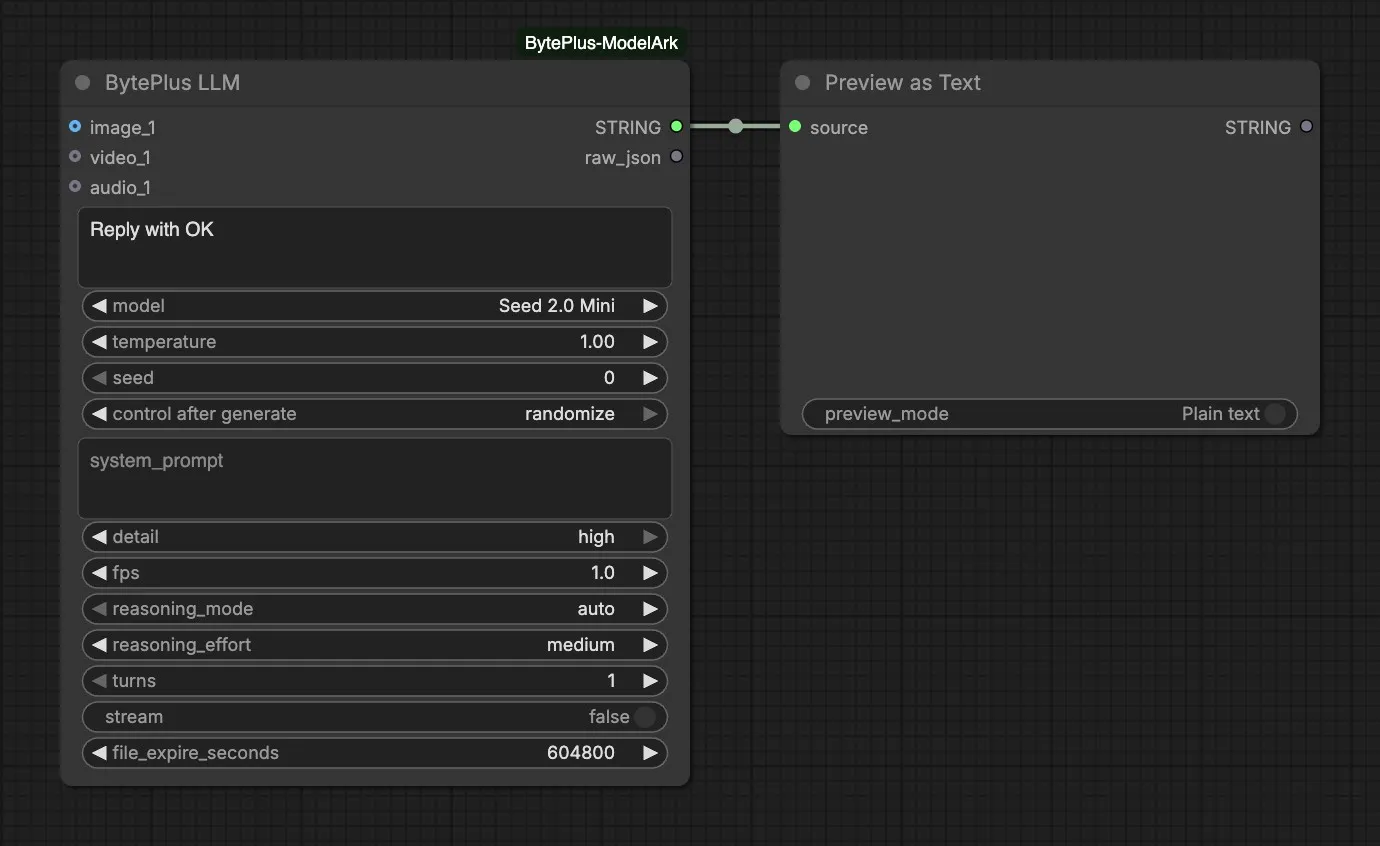The image size is (1380, 846).
Task: Select previous model with left arrow
Action: tap(99, 306)
